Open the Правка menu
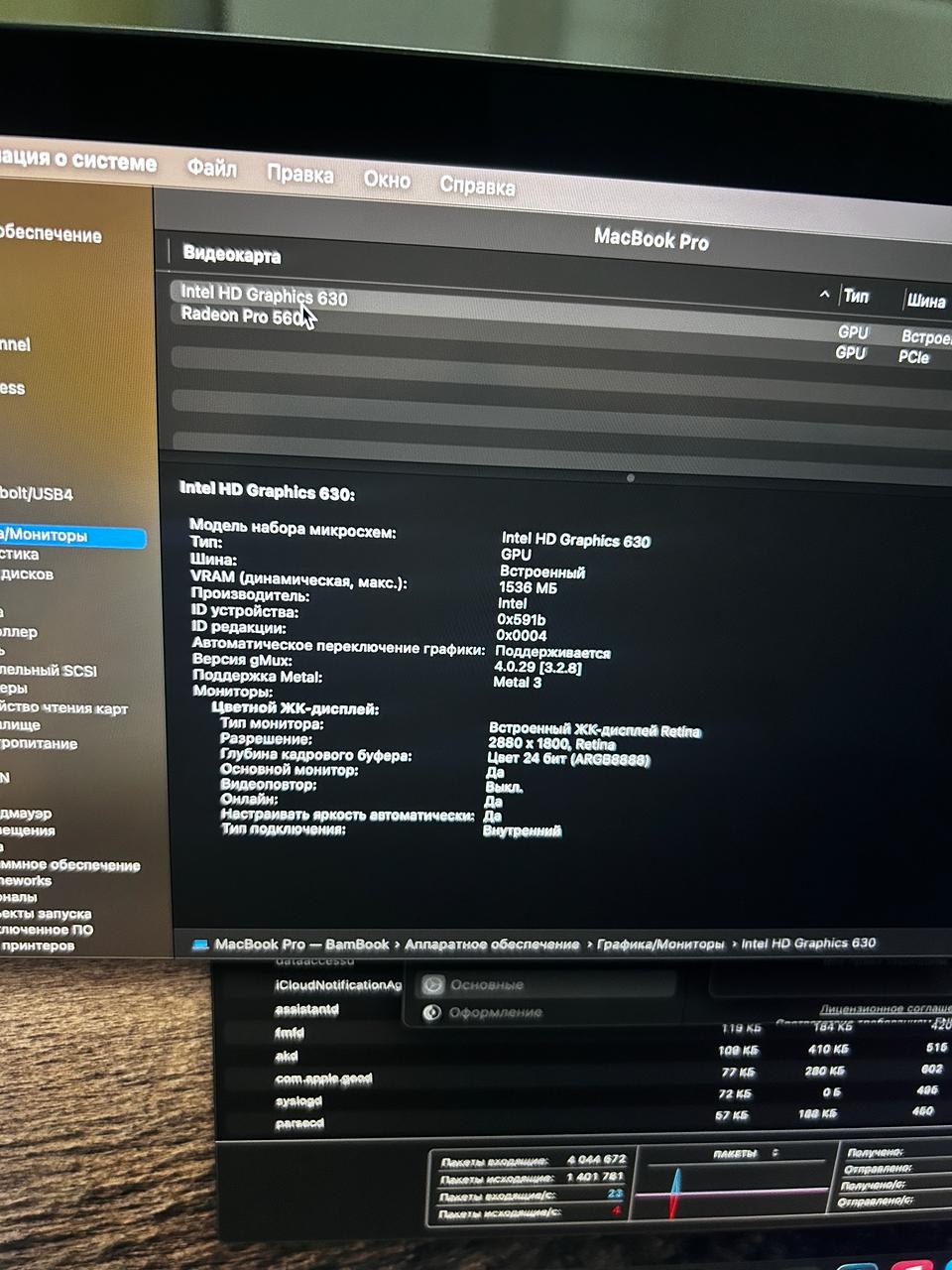Screen dimensions: 952x1270 [x=302, y=175]
